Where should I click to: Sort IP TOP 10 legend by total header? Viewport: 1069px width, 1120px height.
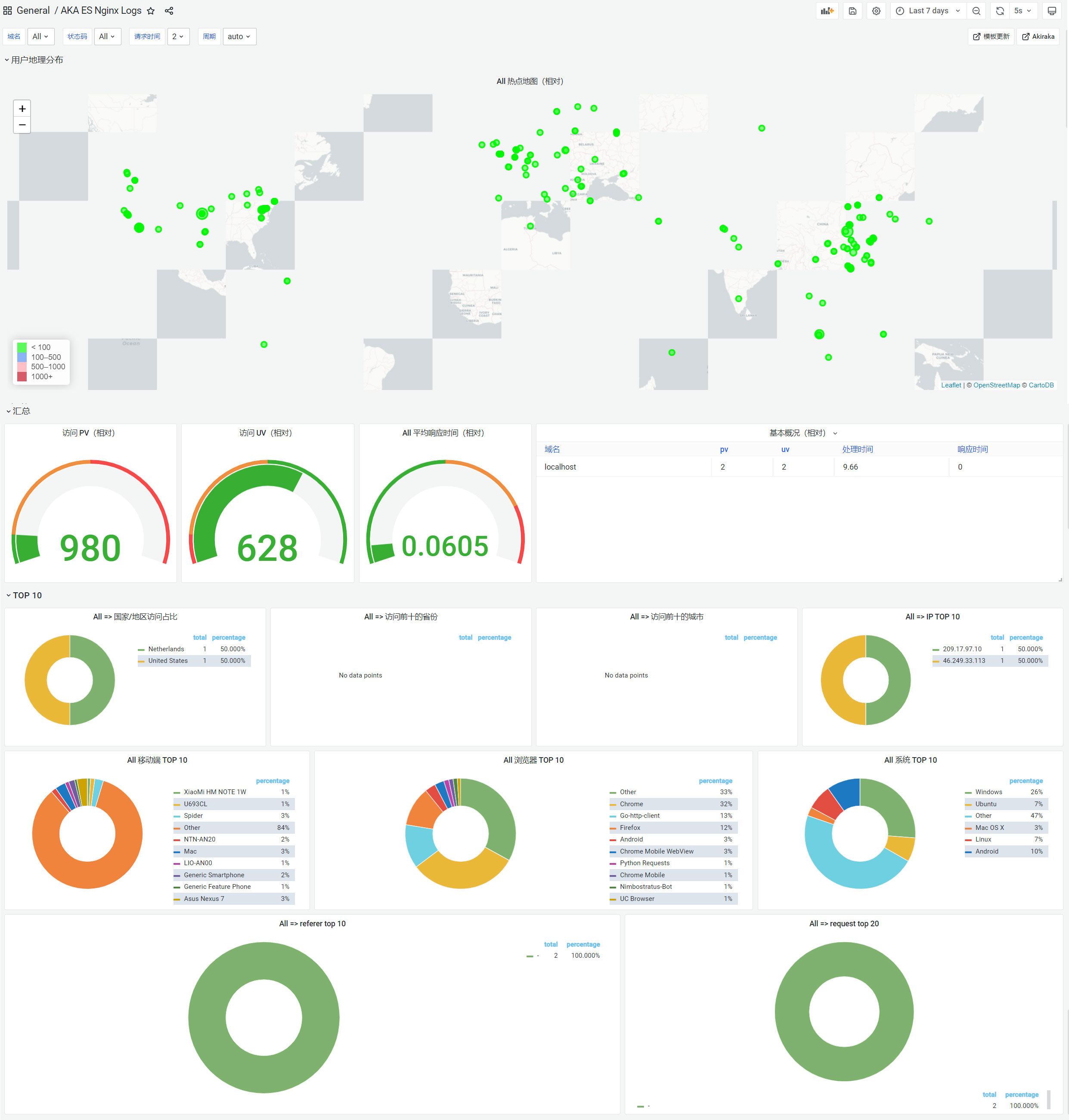tap(997, 637)
